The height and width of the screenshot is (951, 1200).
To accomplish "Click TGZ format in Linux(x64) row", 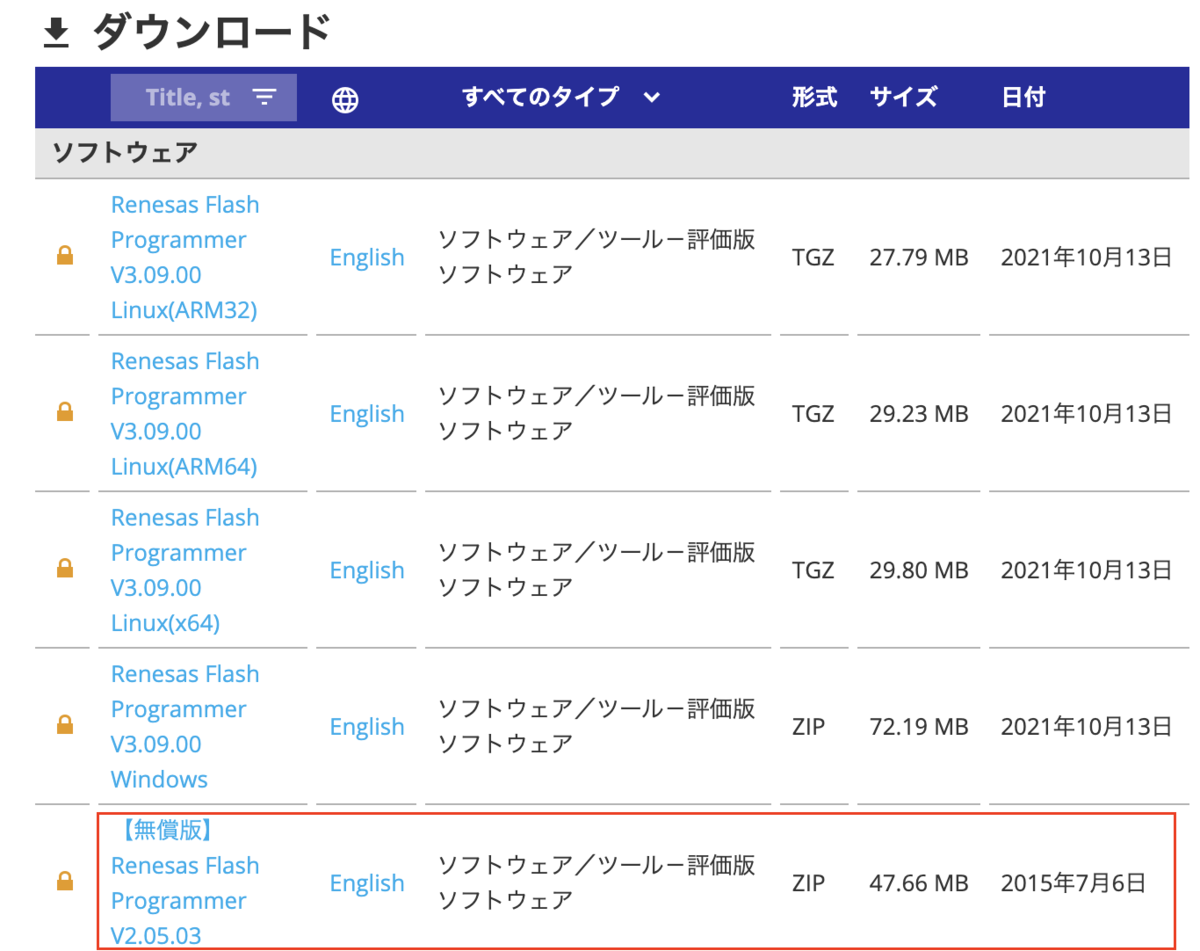I will (813, 570).
